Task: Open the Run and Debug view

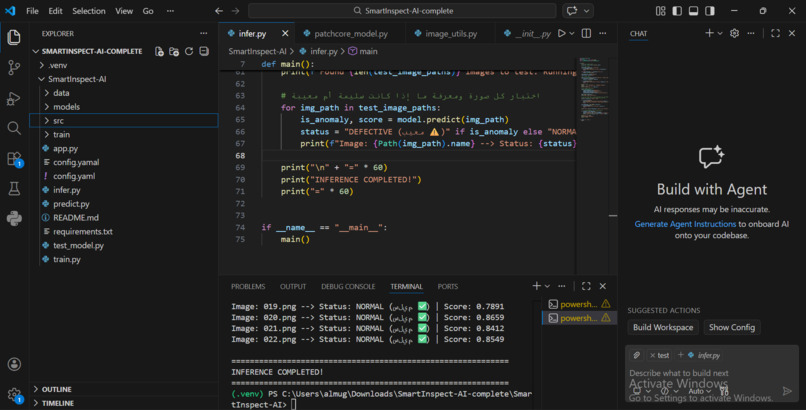Action: [x=14, y=98]
